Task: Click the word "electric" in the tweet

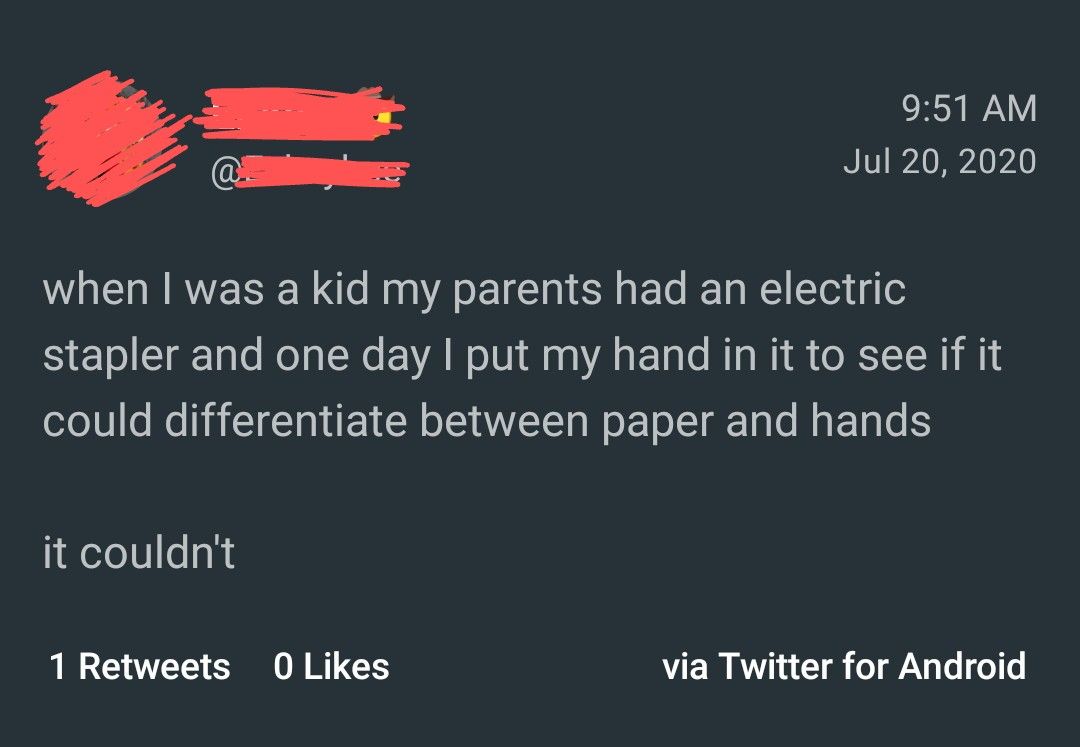Action: click(x=832, y=290)
